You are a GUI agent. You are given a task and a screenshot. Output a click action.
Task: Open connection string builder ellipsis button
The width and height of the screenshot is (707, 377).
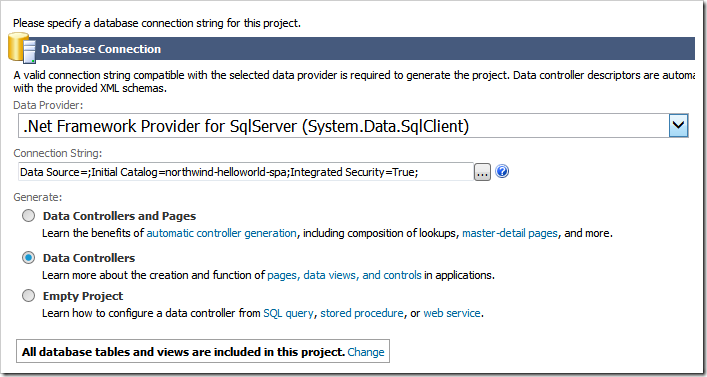tap(482, 172)
